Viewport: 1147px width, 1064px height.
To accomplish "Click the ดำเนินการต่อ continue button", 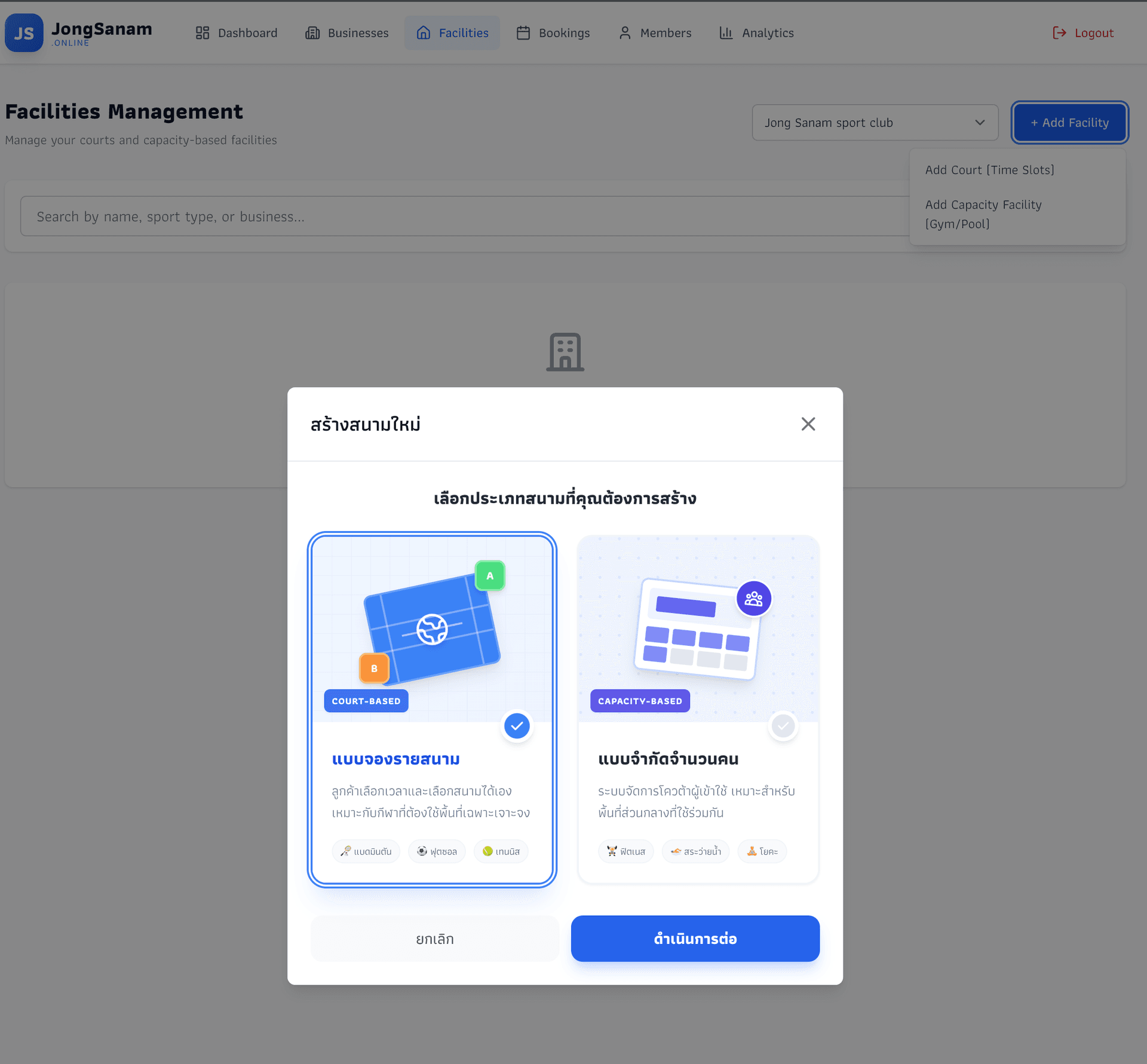I will [695, 939].
